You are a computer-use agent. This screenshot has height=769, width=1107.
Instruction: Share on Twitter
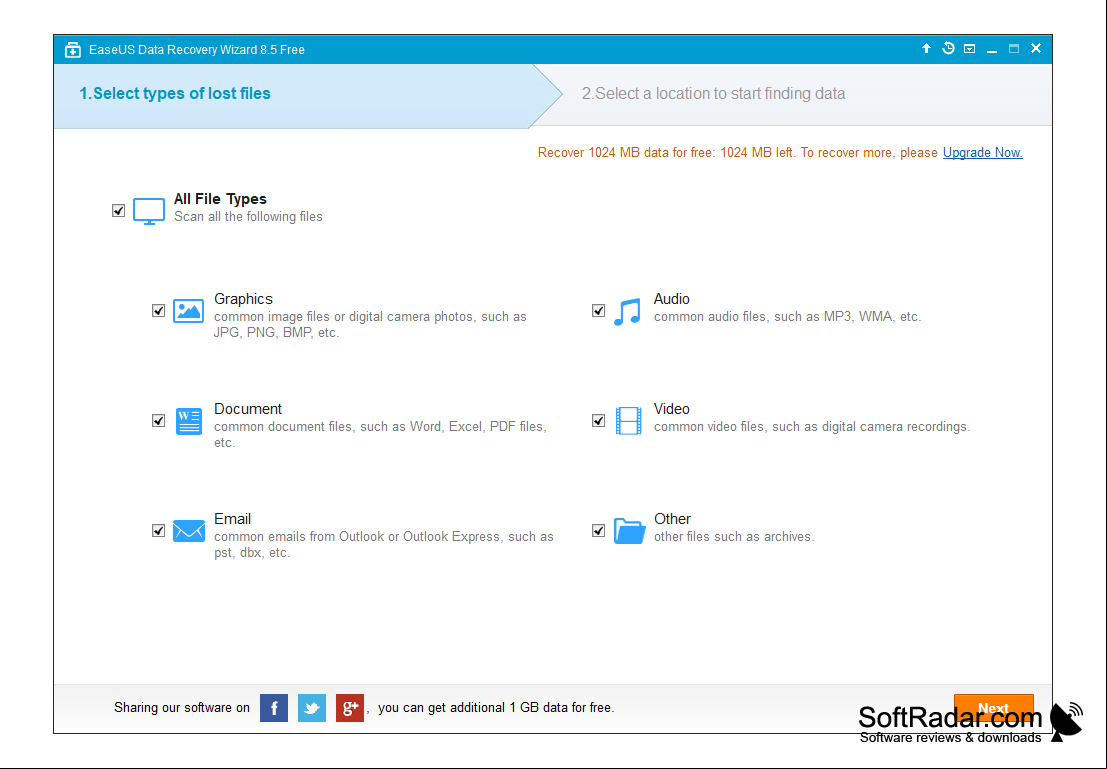tap(311, 708)
